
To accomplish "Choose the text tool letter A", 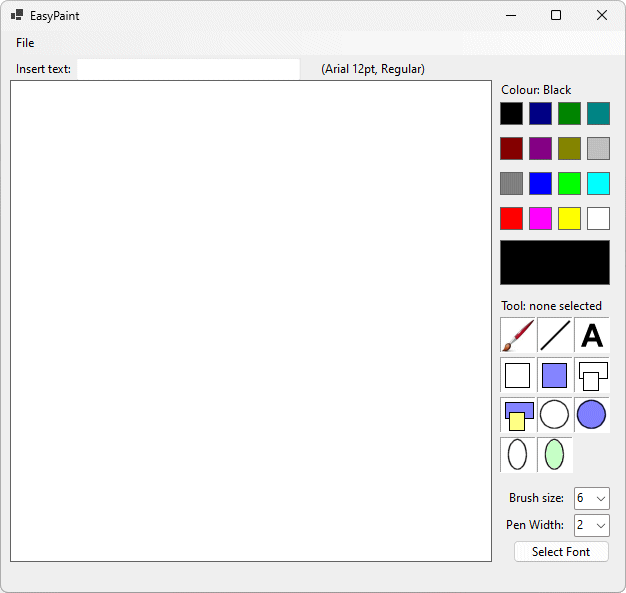I will 592,335.
